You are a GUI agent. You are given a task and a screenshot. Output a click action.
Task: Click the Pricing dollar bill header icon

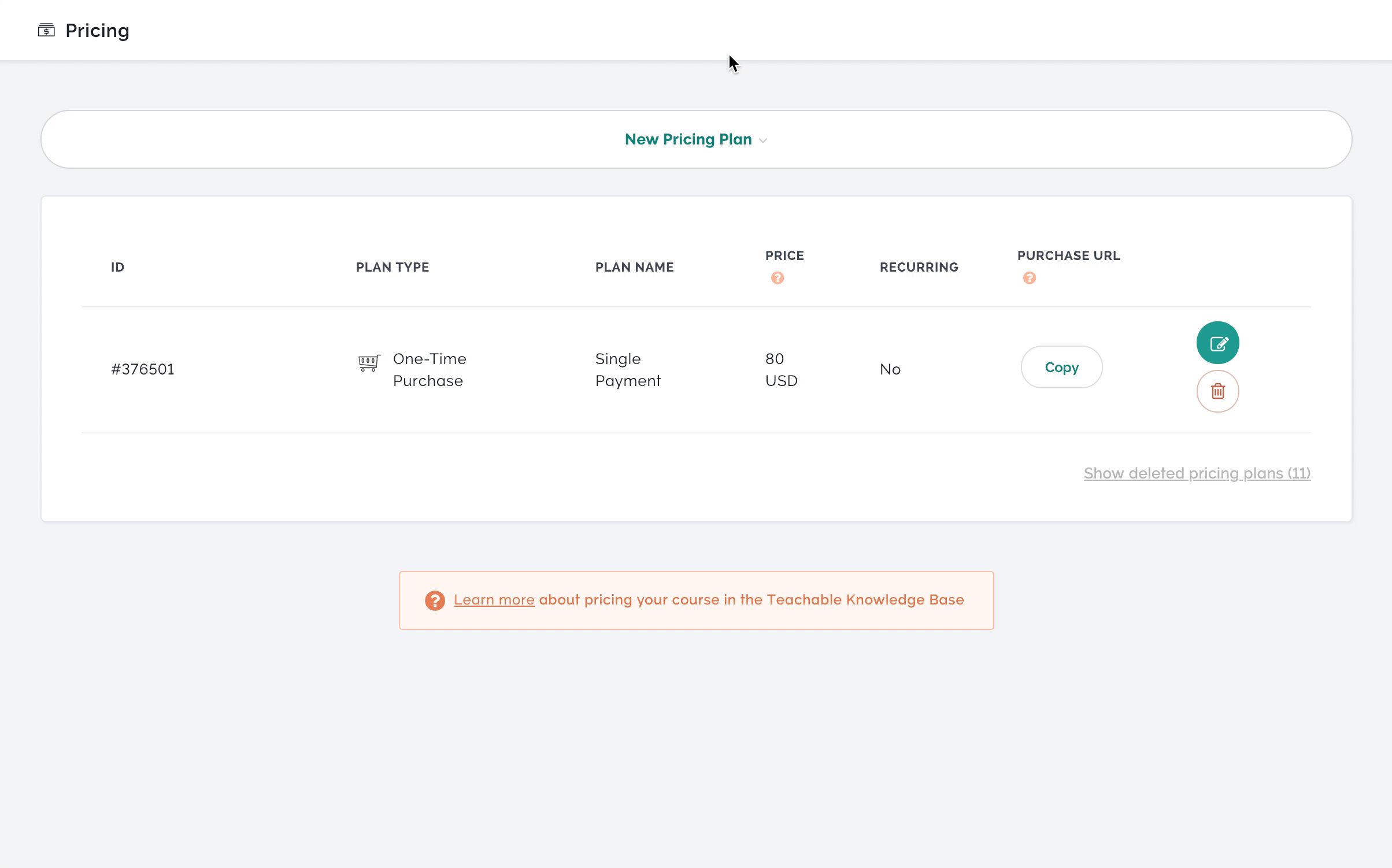click(47, 29)
